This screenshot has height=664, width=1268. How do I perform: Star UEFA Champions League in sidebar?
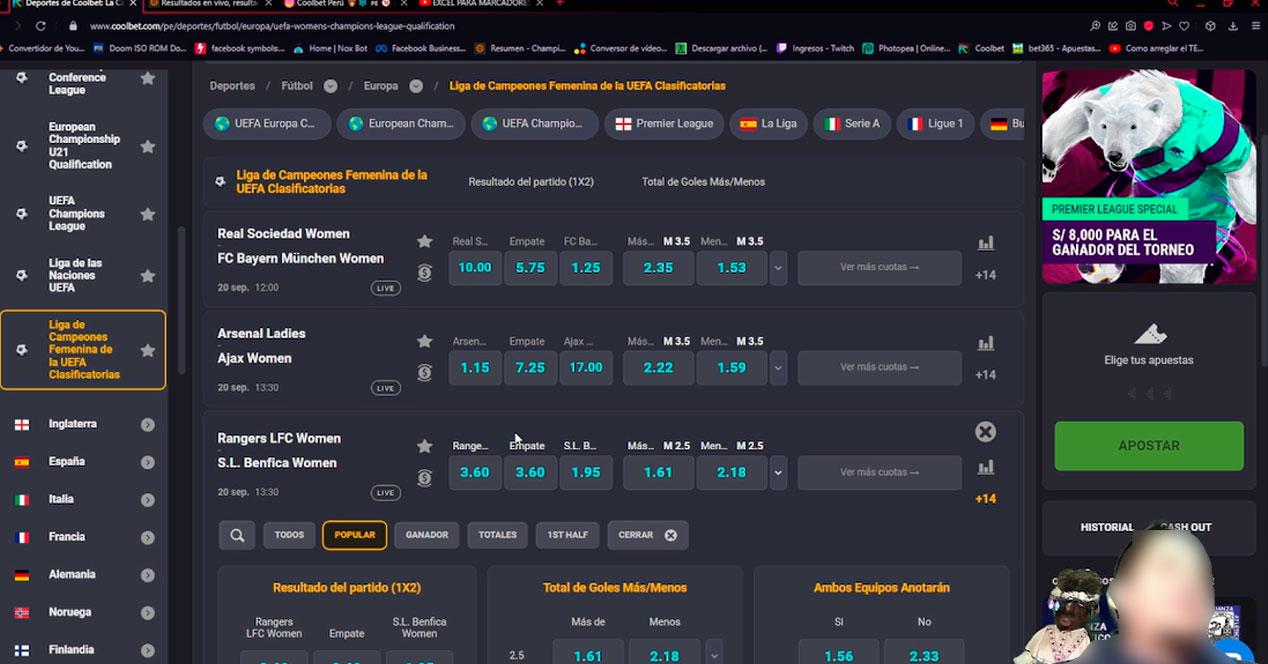click(148, 214)
